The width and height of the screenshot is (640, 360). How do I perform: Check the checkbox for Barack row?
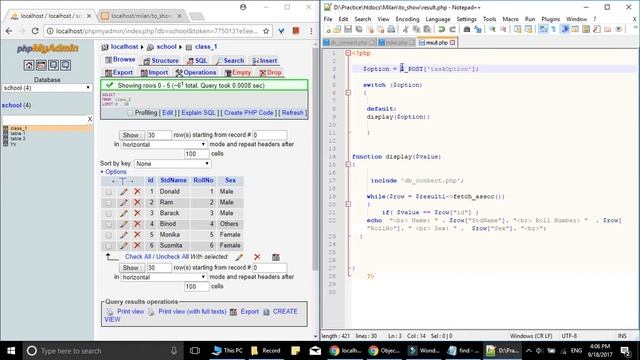(x=109, y=213)
